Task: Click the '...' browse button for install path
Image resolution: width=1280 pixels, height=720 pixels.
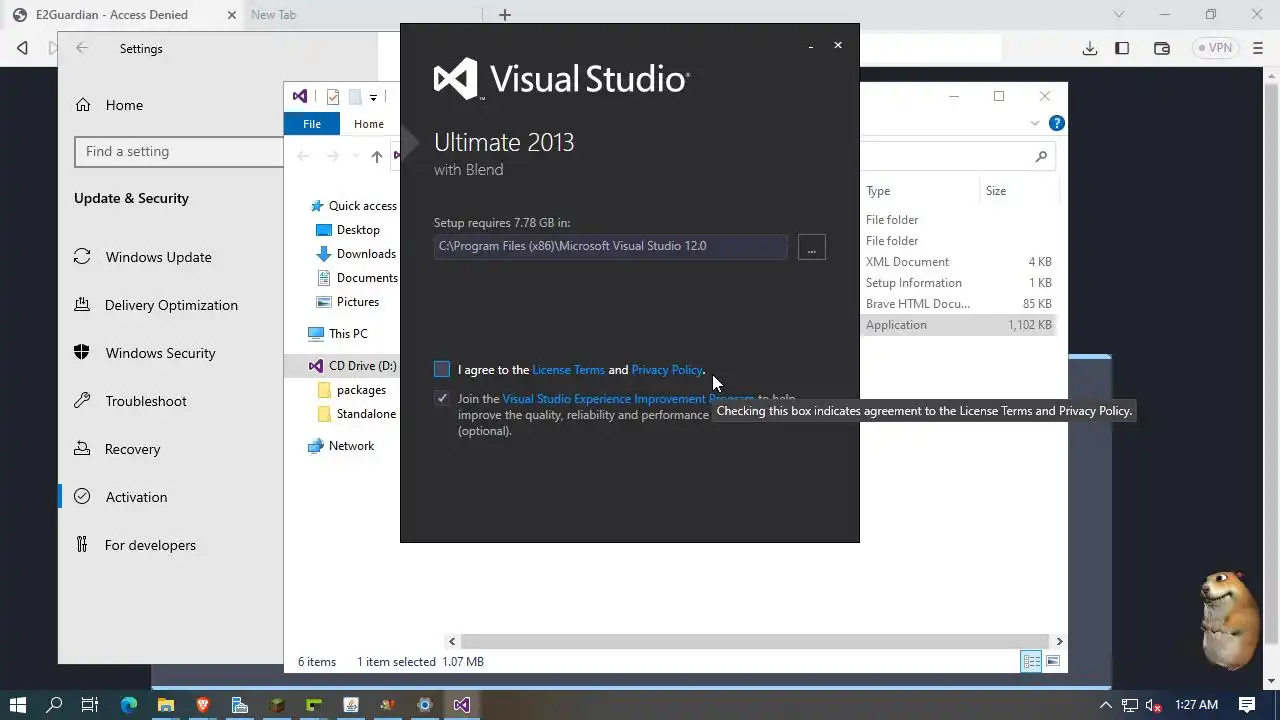Action: (812, 247)
